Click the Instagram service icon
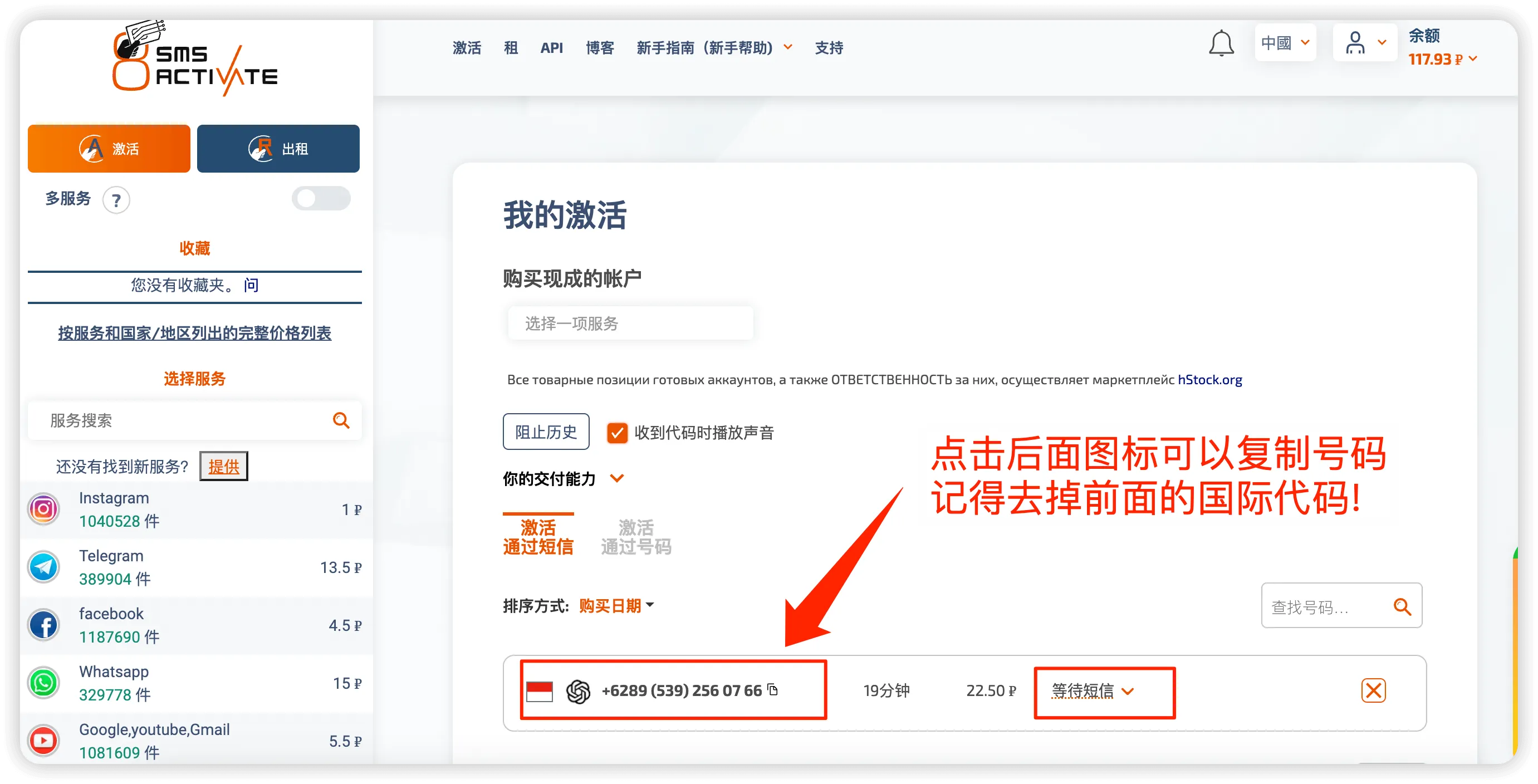The image size is (1538, 784). (x=43, y=509)
